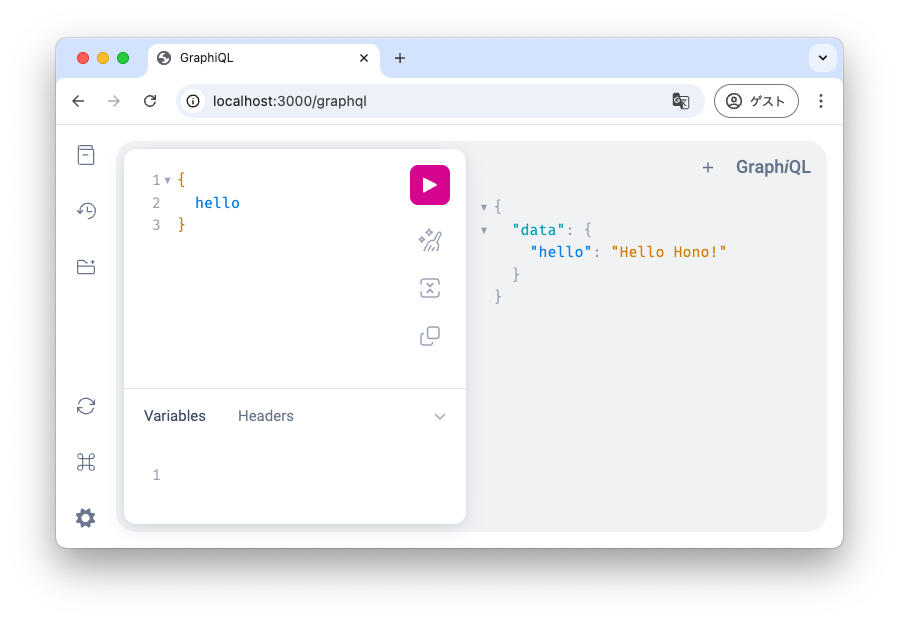
Task: Open the Chrome three-dot menu
Action: click(x=821, y=101)
